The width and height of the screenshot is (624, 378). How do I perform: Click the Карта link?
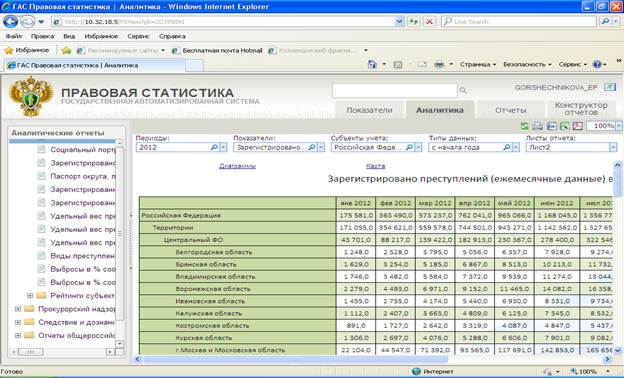pos(375,166)
